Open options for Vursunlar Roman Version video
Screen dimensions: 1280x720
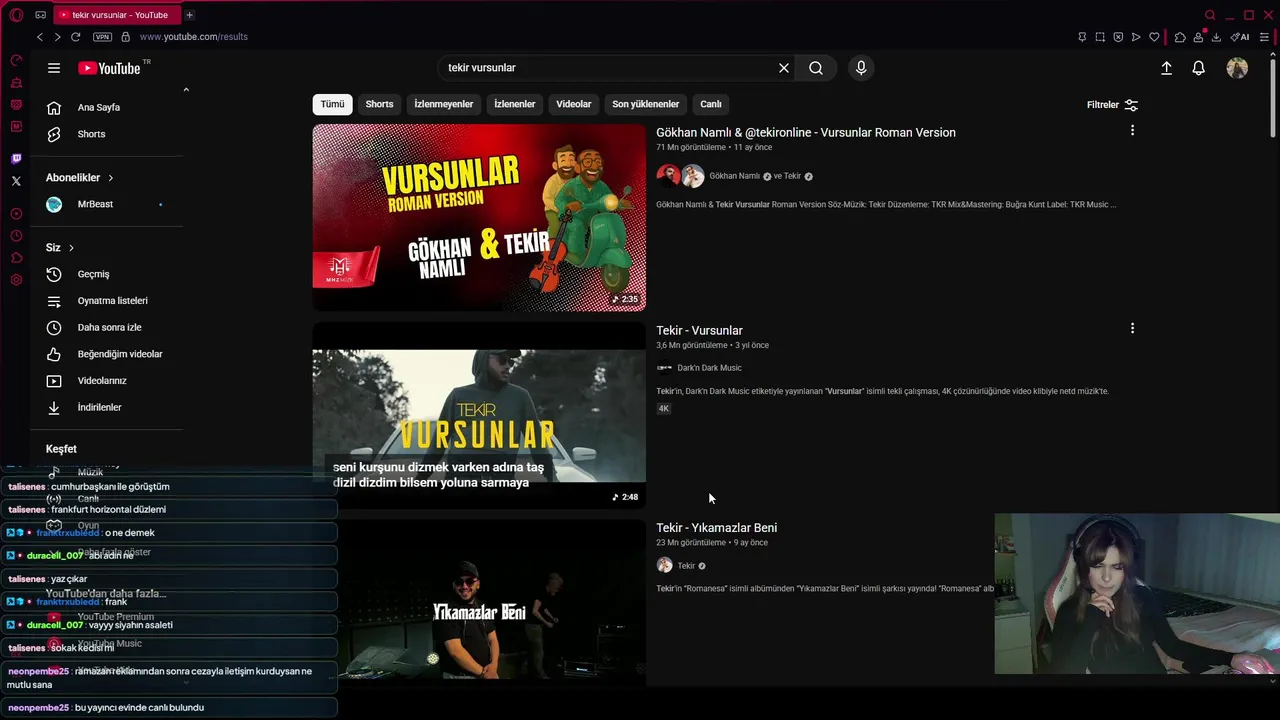tap(1132, 131)
